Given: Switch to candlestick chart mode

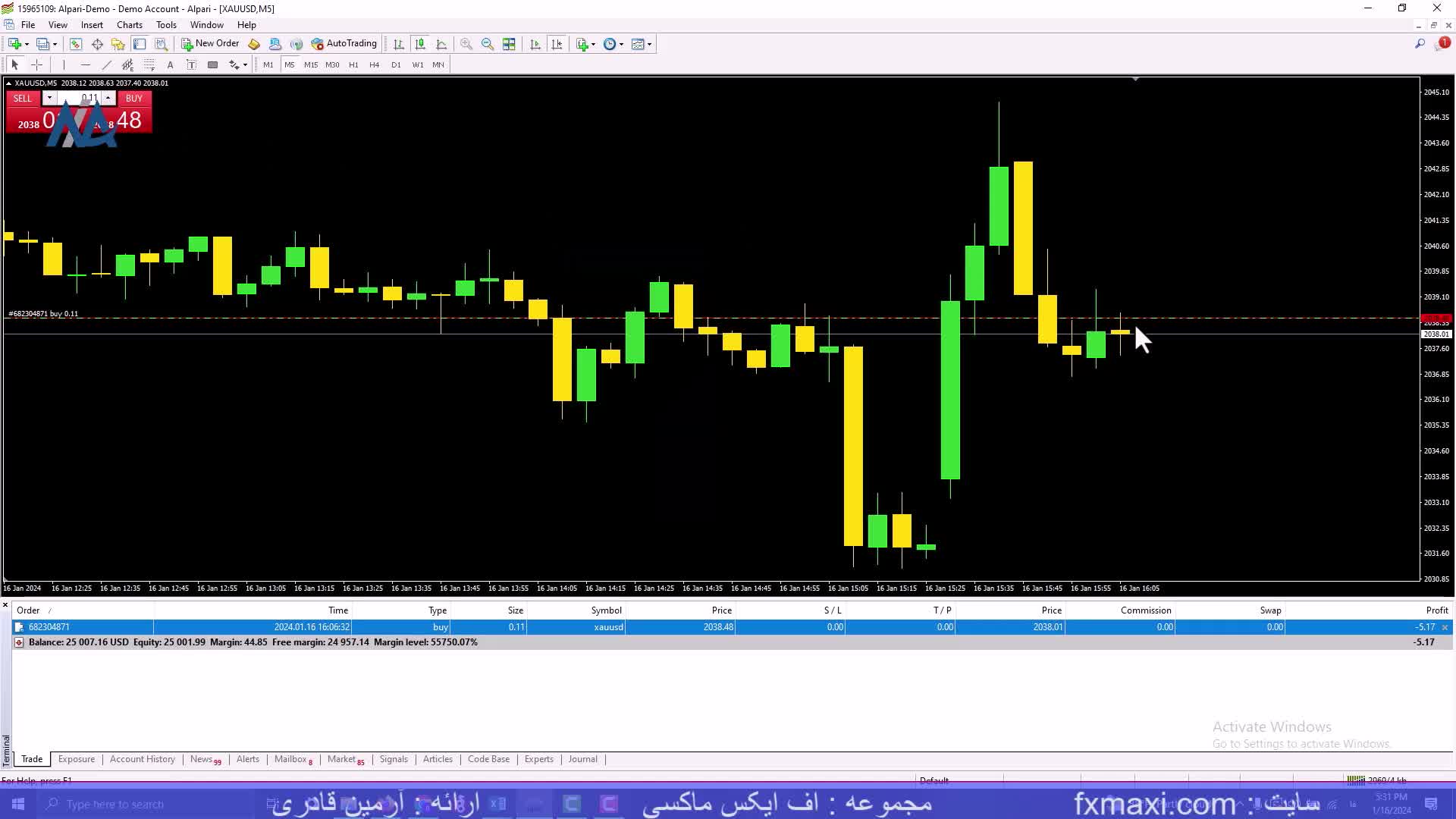Looking at the screenshot, I should tap(420, 44).
